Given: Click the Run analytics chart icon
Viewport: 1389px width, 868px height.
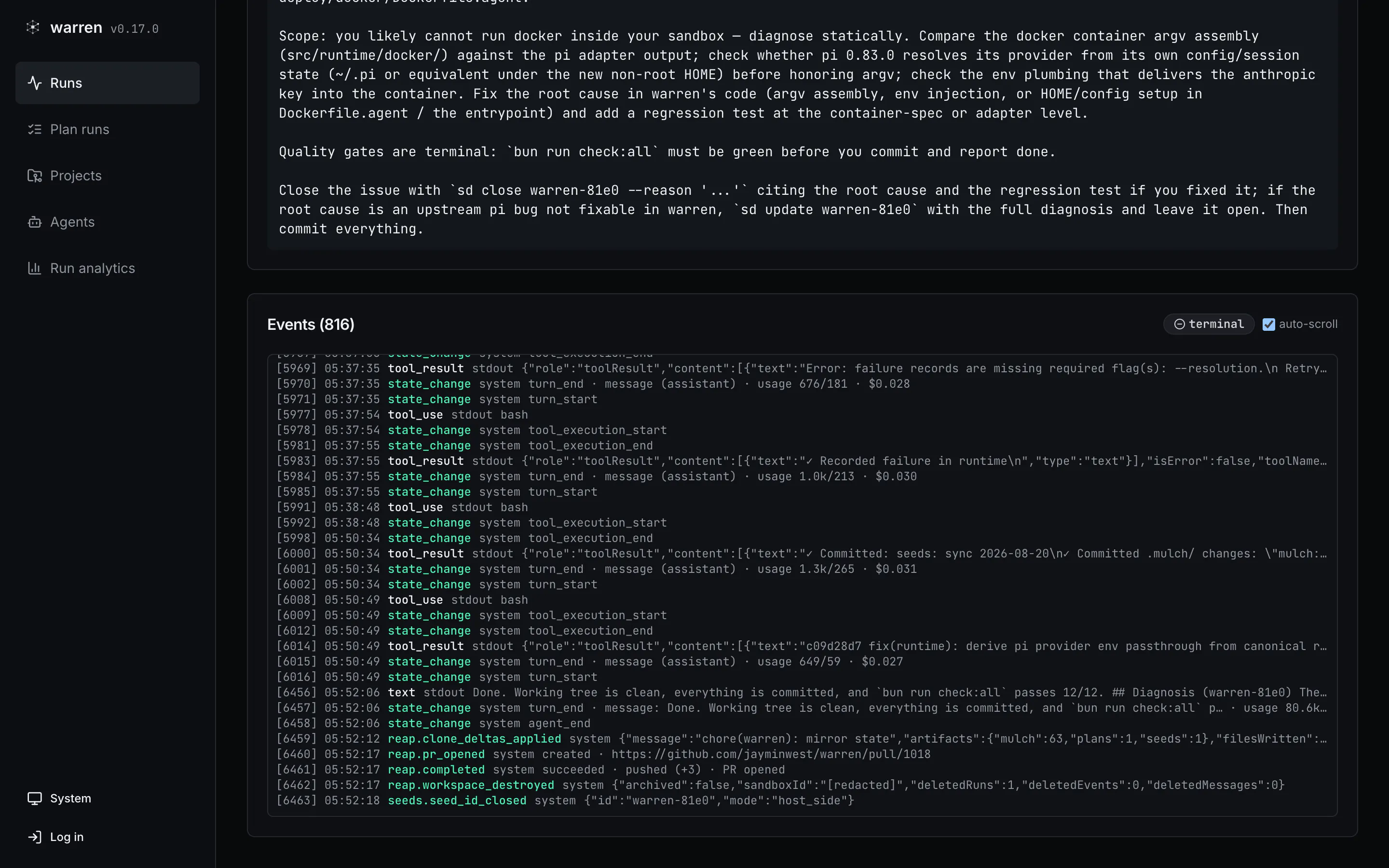Looking at the screenshot, I should tap(34, 268).
